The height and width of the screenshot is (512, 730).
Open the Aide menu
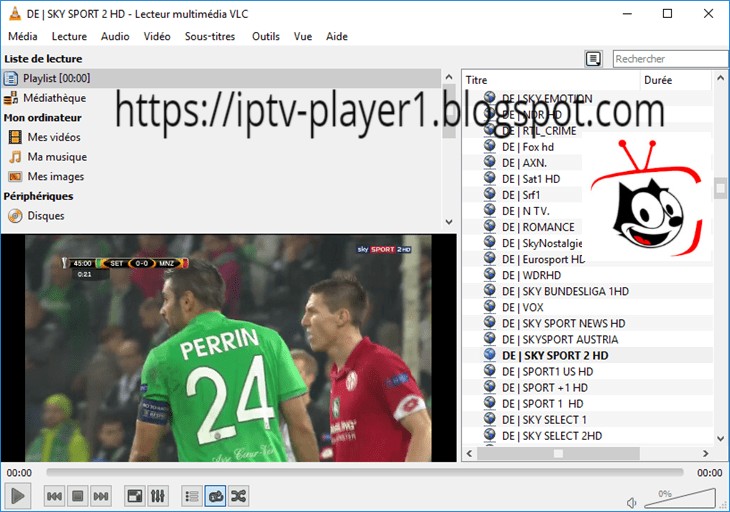337,36
